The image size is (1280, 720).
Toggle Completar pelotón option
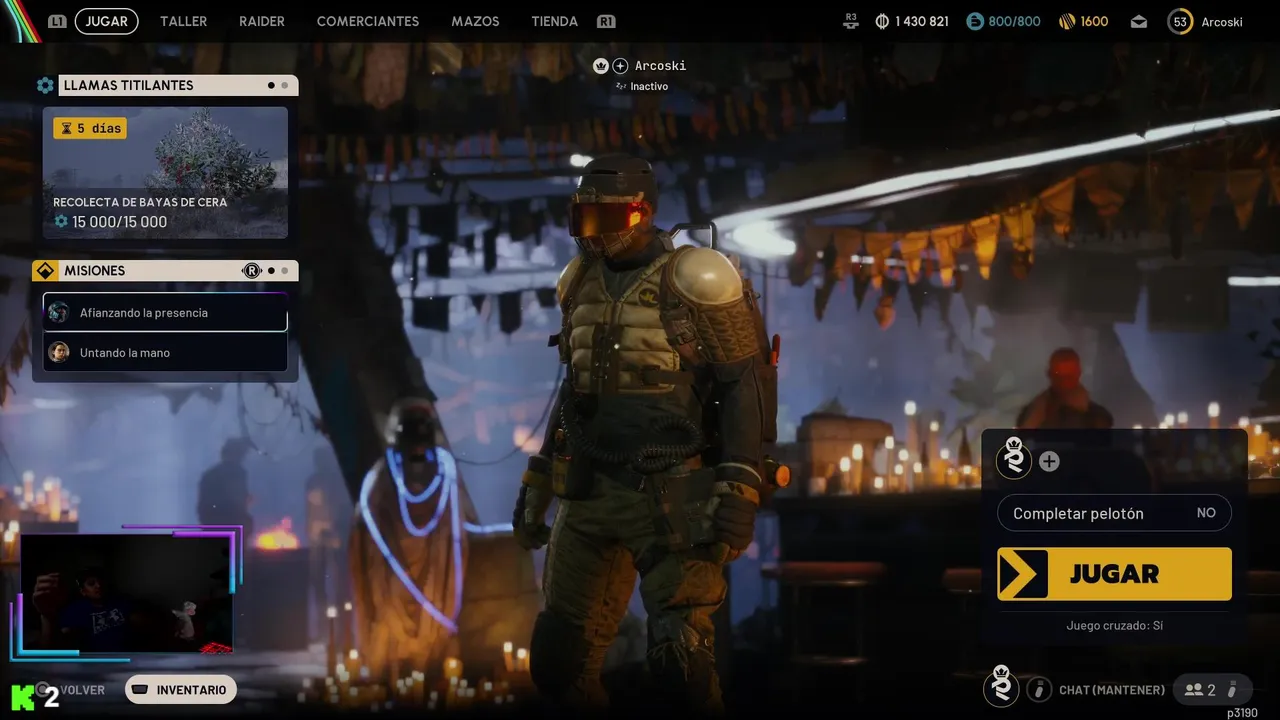pyautogui.click(x=1114, y=513)
